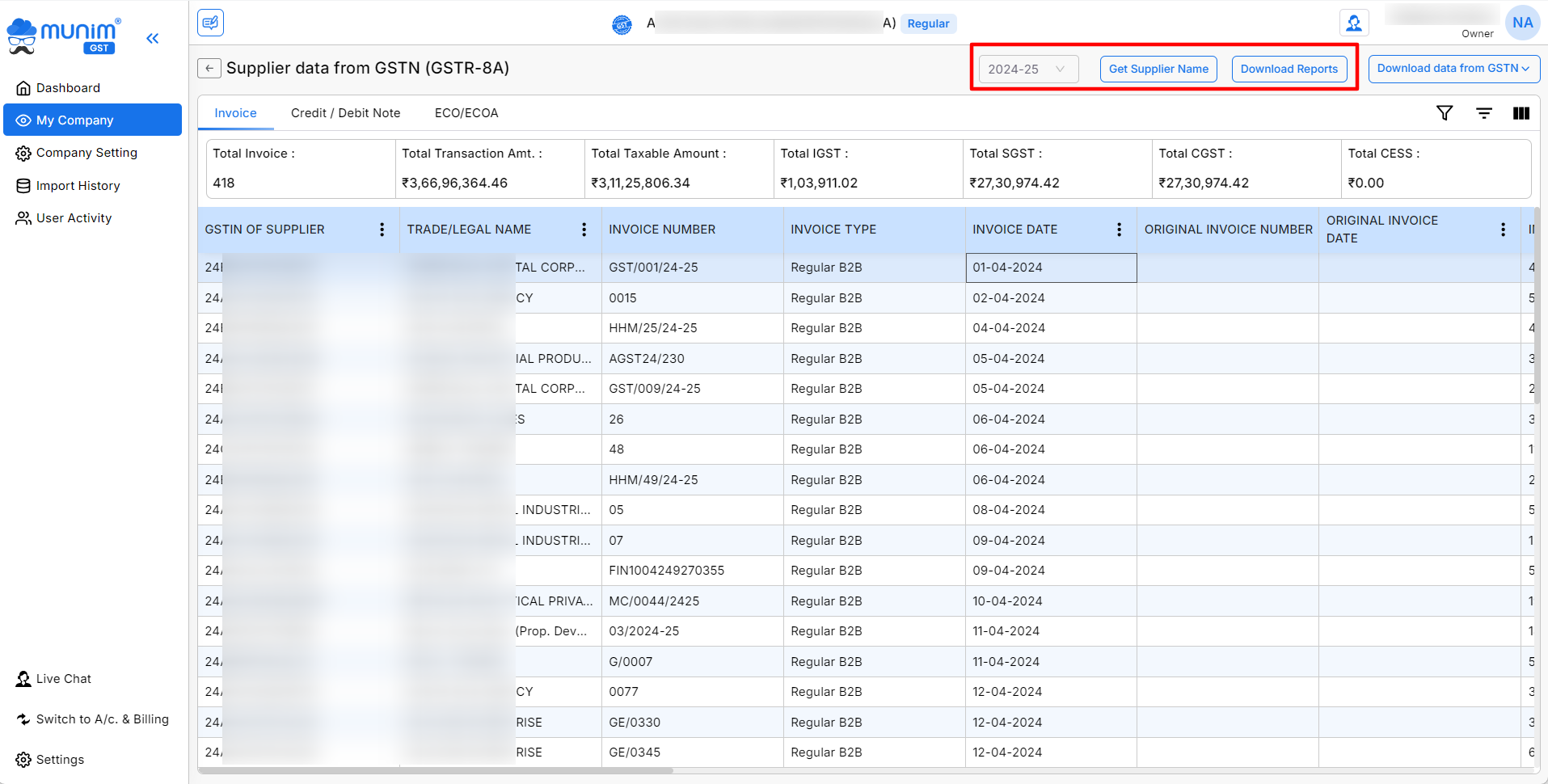
Task: Open Invoice Date column options menu
Action: [x=1119, y=230]
